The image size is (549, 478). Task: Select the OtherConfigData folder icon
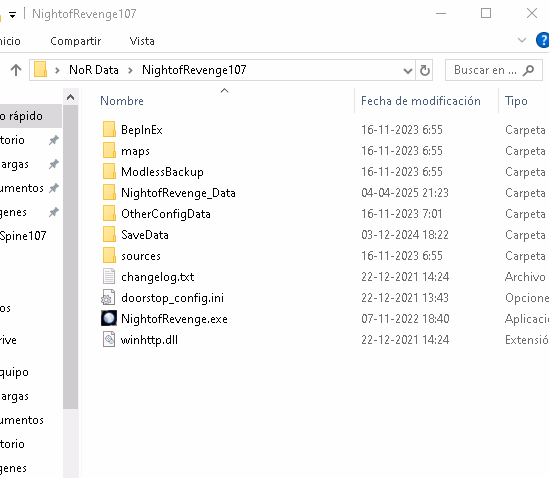click(109, 214)
